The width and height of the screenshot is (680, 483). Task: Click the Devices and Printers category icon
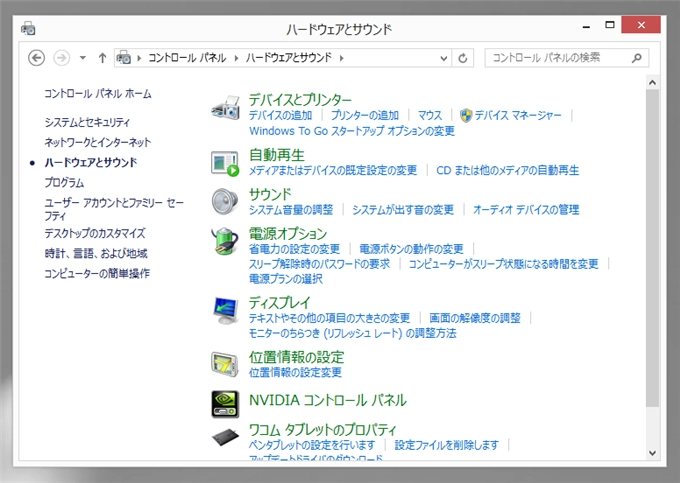click(x=226, y=108)
